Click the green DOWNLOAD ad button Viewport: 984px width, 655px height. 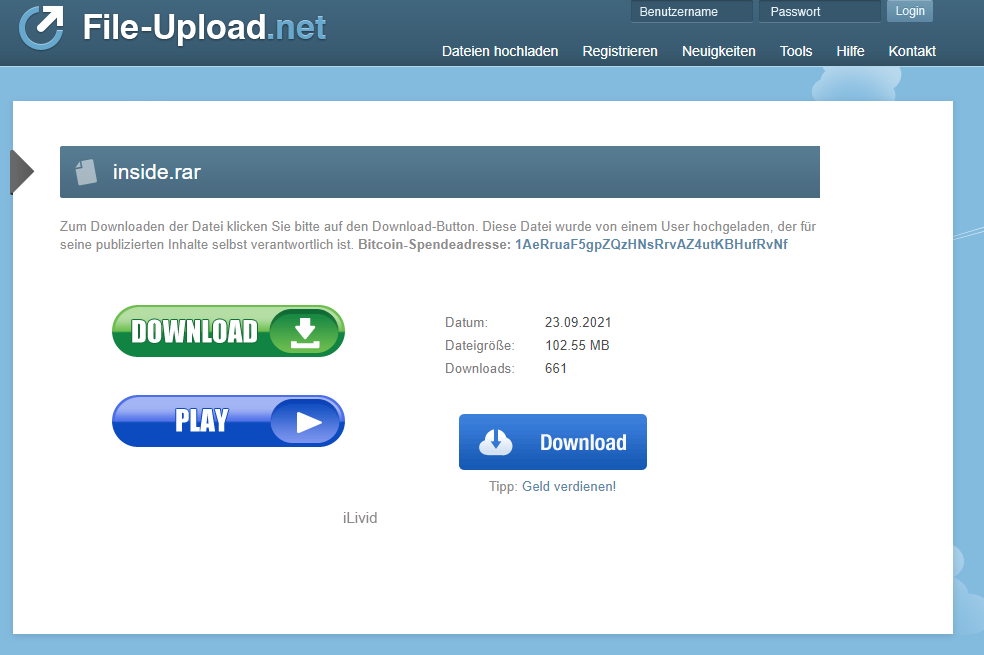coord(228,331)
